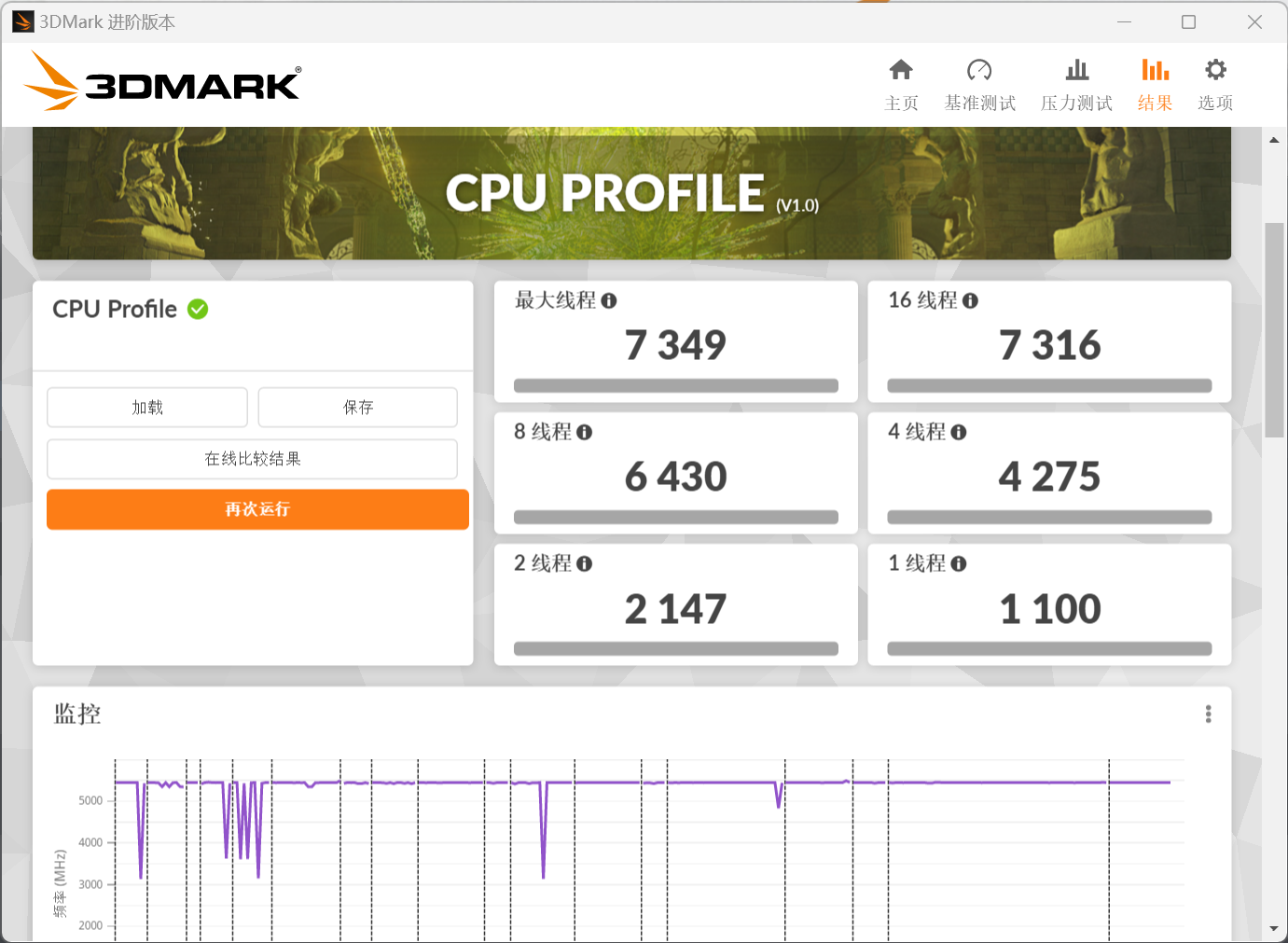Image resolution: width=1288 pixels, height=943 pixels.
Task: Click the 最大线程 score value 7 349
Action: (675, 345)
